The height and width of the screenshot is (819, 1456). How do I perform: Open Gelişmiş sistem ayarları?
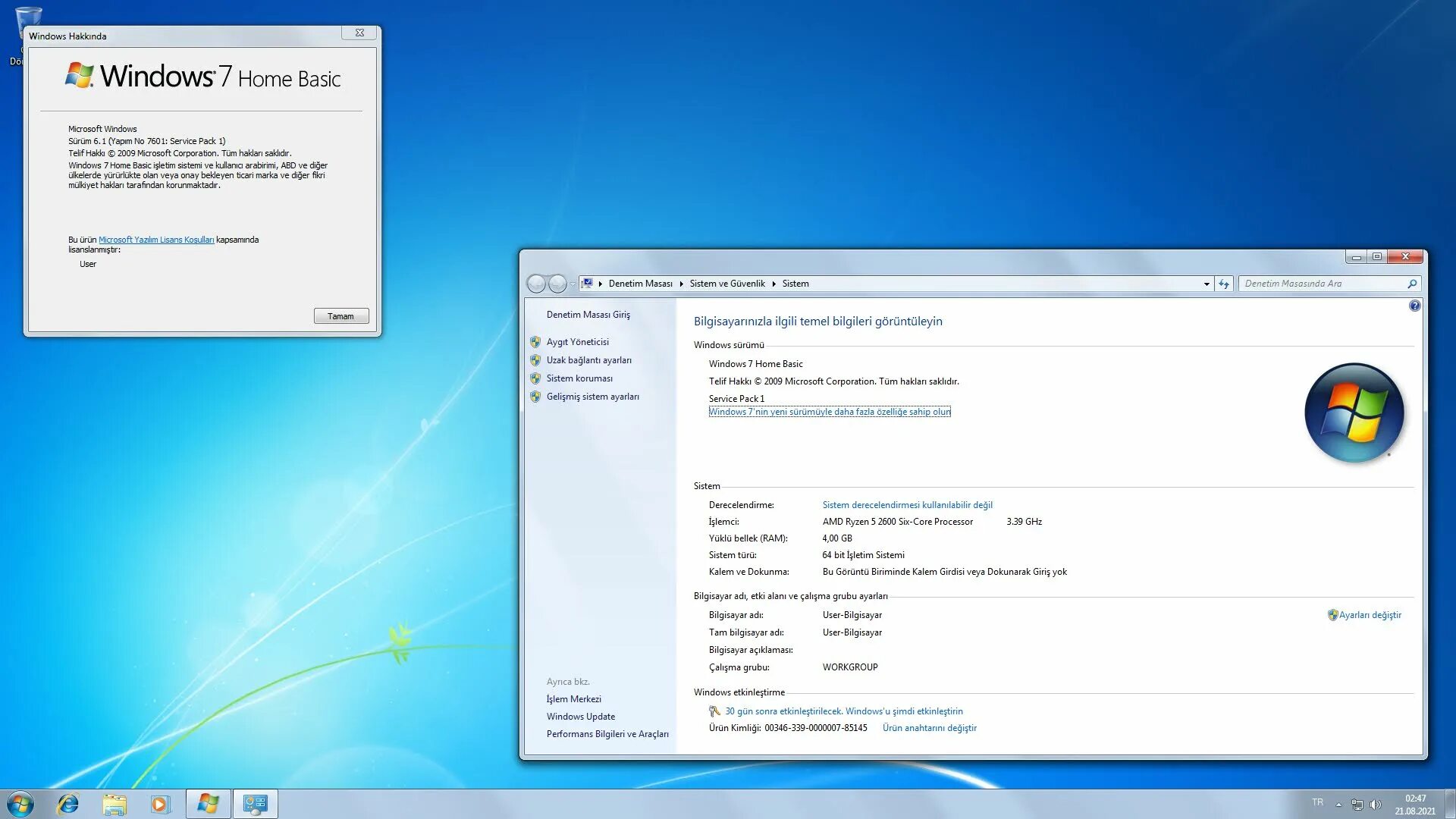tap(592, 397)
